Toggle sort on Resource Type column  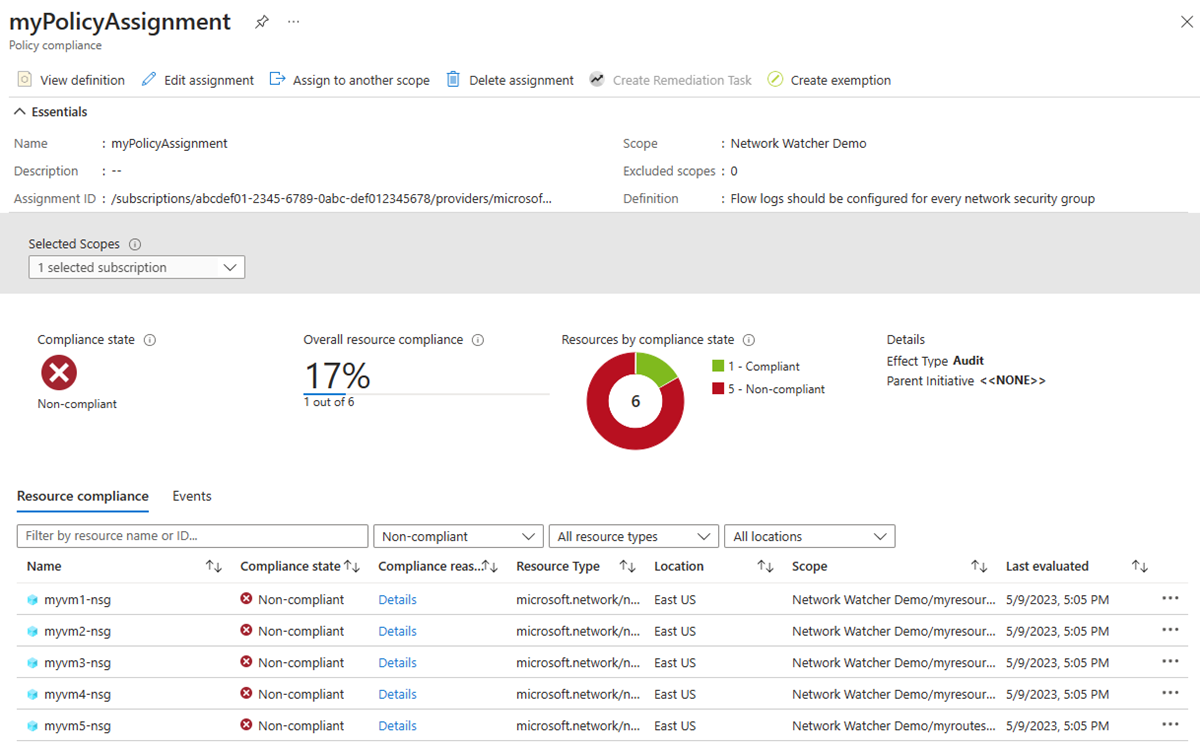click(x=627, y=566)
